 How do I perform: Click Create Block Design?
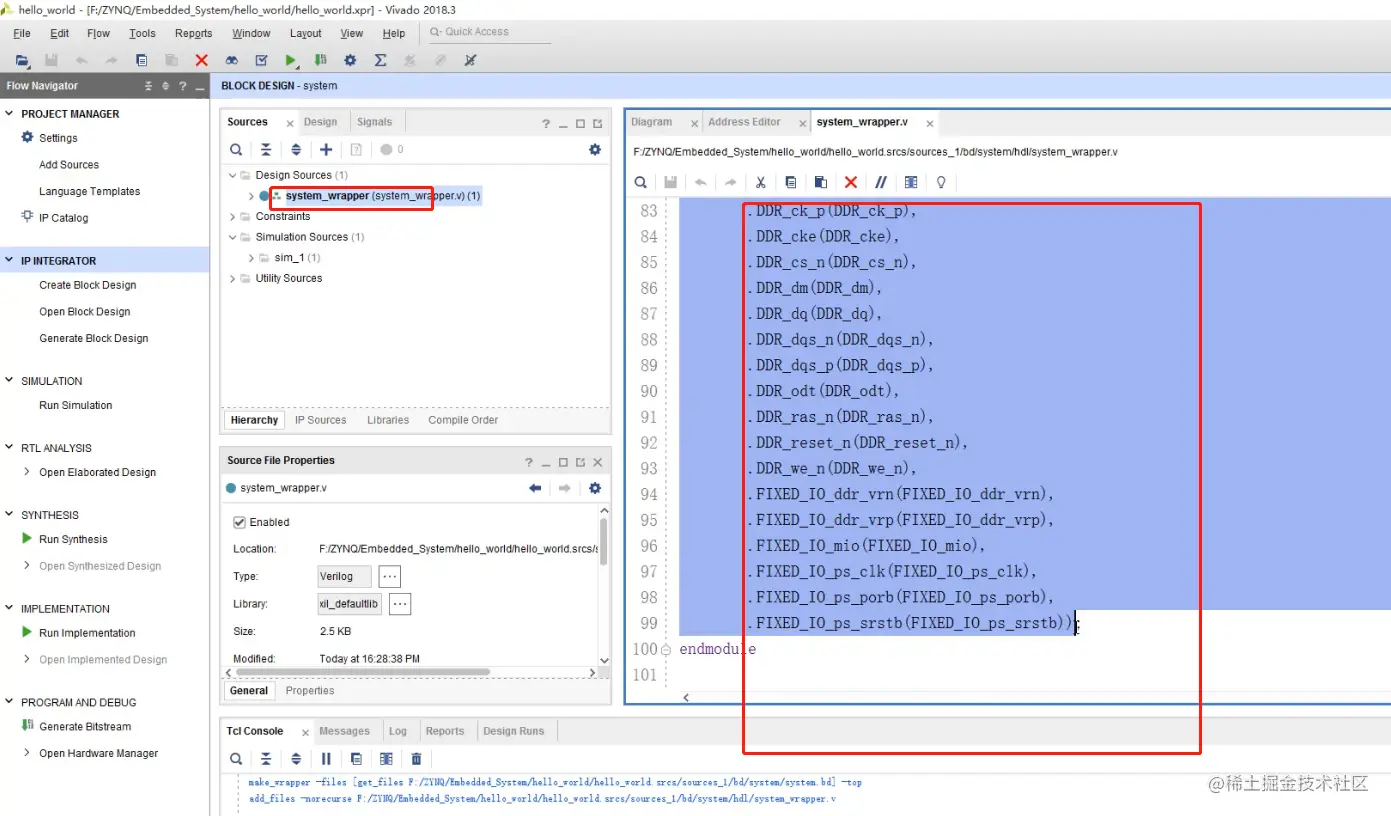tap(87, 285)
